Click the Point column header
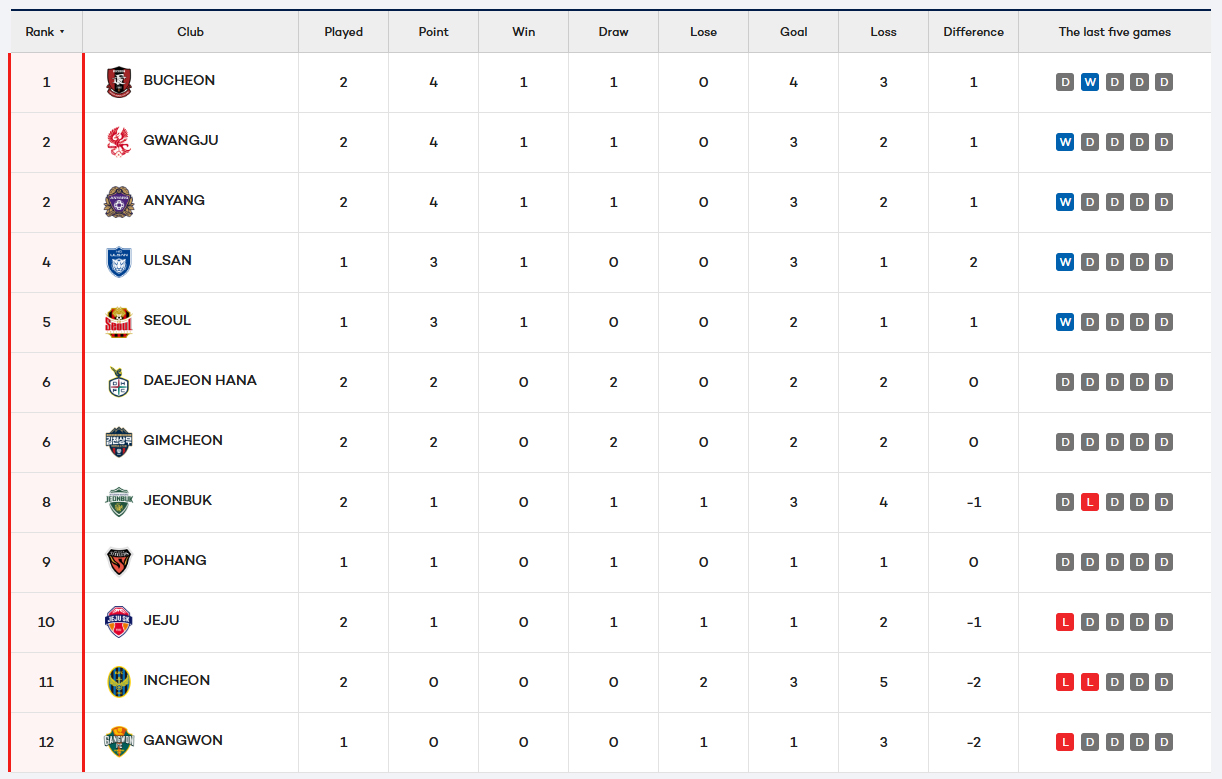This screenshot has height=779, width=1222. coord(433,32)
